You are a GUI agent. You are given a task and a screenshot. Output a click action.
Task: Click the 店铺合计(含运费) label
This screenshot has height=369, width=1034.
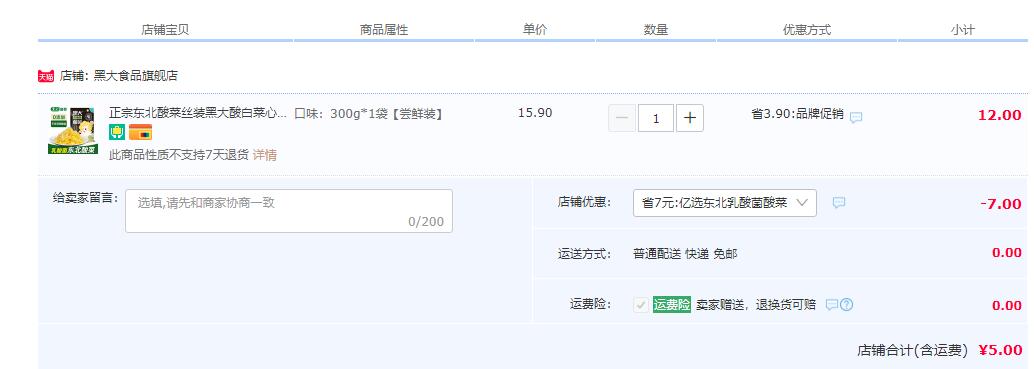[913, 350]
